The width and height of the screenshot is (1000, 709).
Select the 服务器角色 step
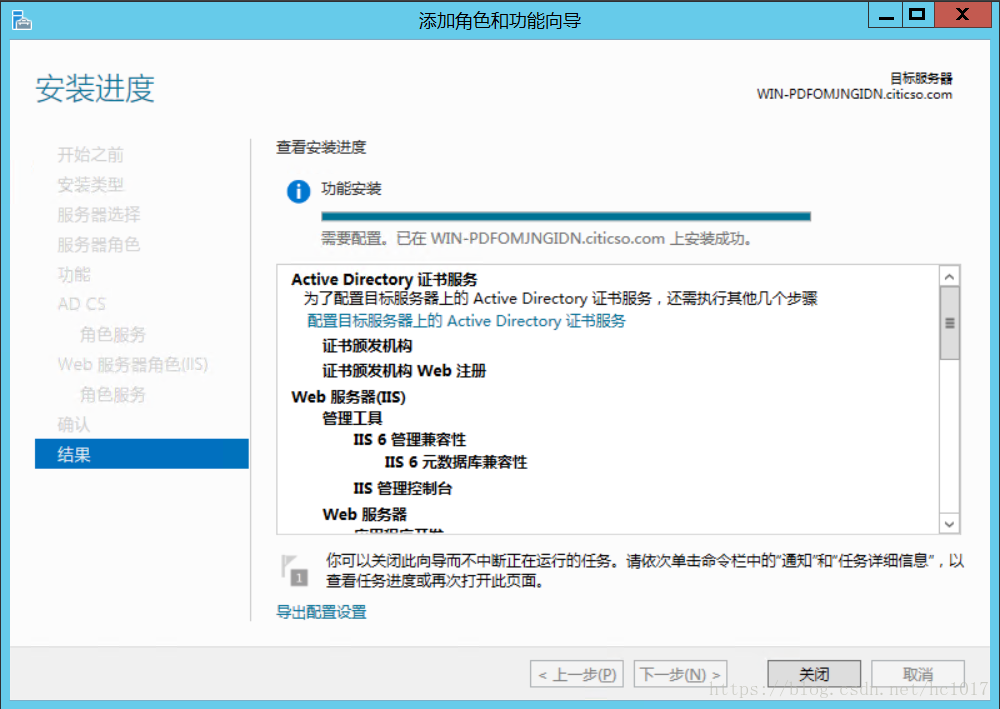[99, 245]
